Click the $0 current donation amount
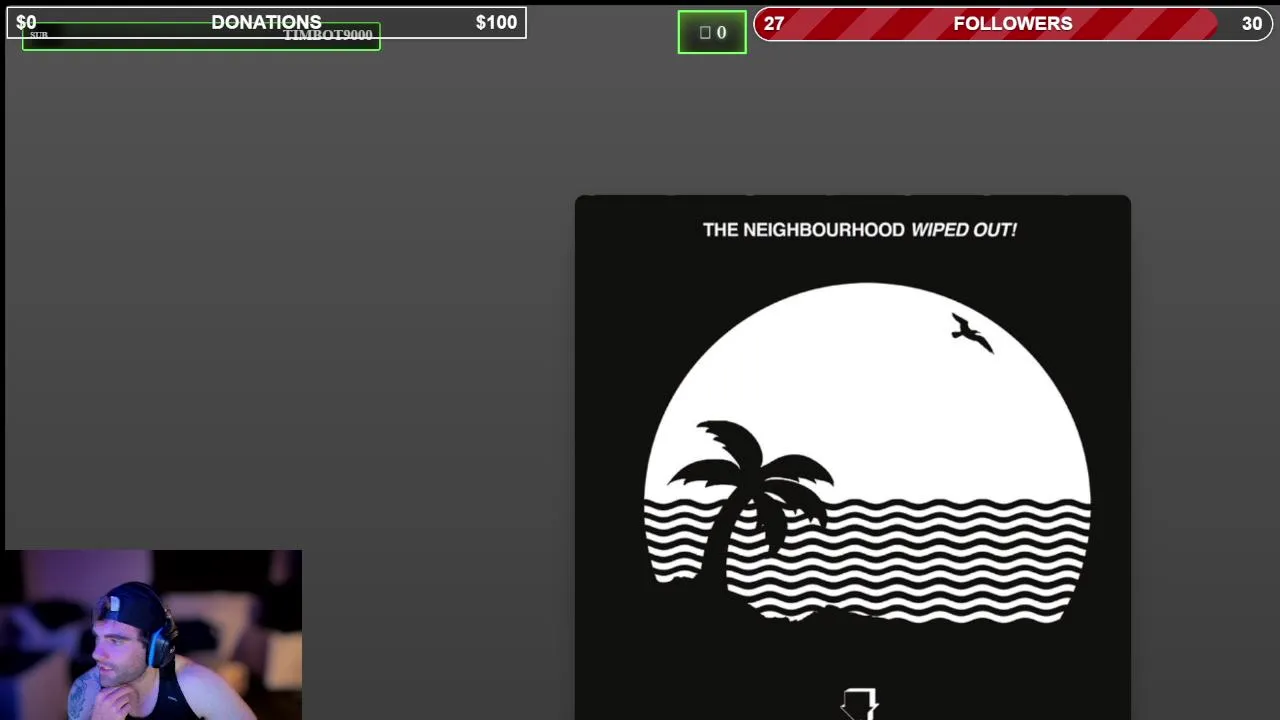The width and height of the screenshot is (1280, 720). pyautogui.click(x=26, y=22)
